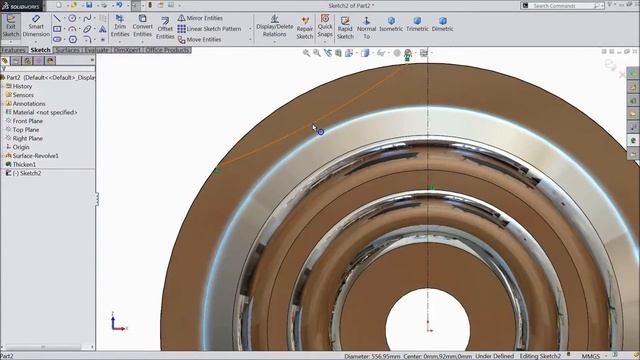Select the Spline sketch tool
The image size is (640, 360).
[x=87, y=18]
